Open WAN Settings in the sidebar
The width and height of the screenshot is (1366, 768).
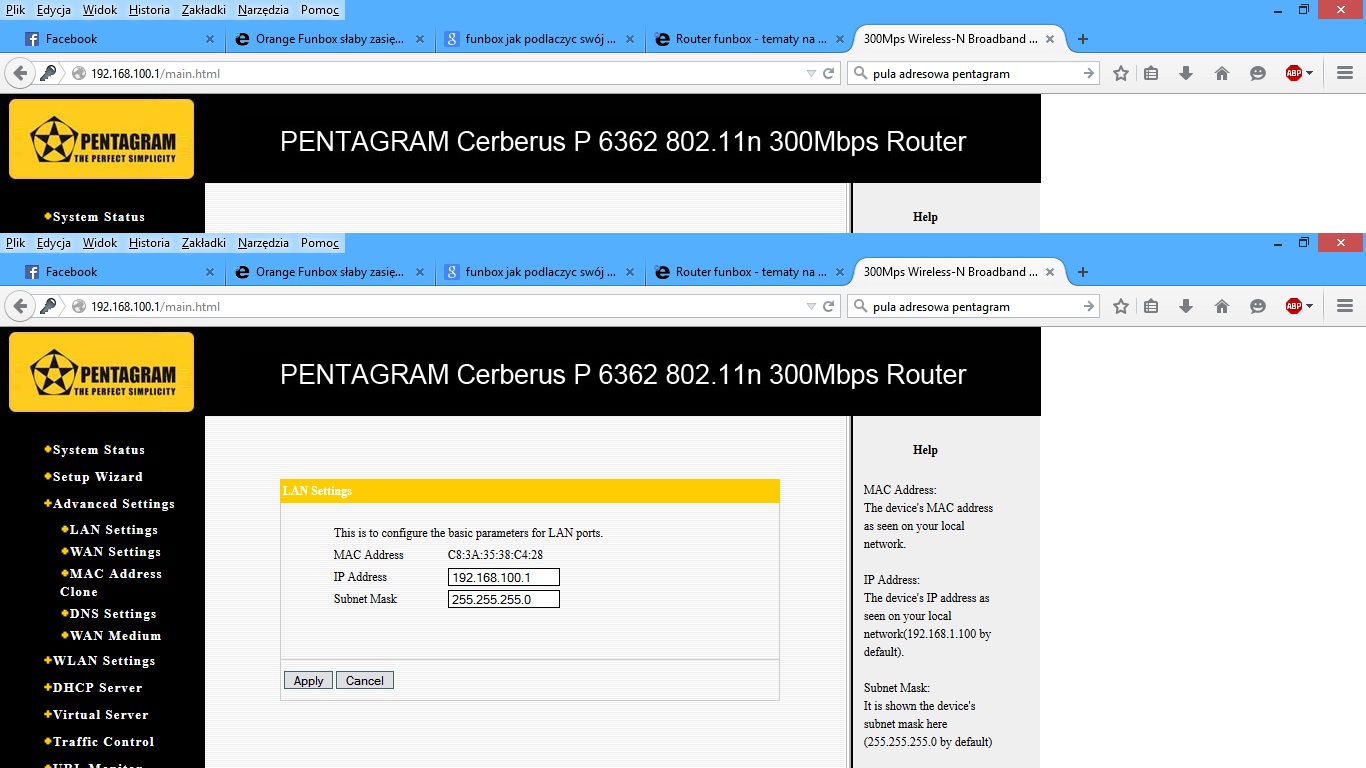pyautogui.click(x=110, y=552)
